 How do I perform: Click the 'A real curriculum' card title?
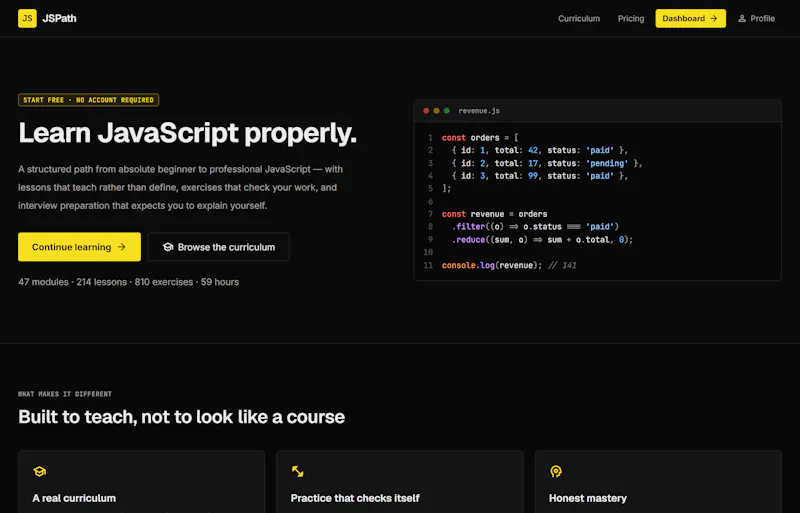click(74, 498)
